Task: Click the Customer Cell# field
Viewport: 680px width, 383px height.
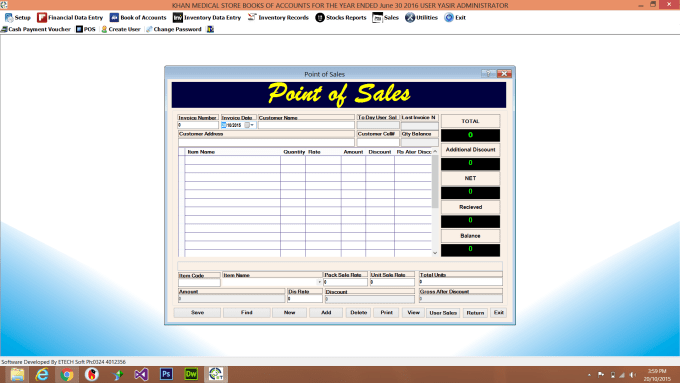Action: pos(378,142)
